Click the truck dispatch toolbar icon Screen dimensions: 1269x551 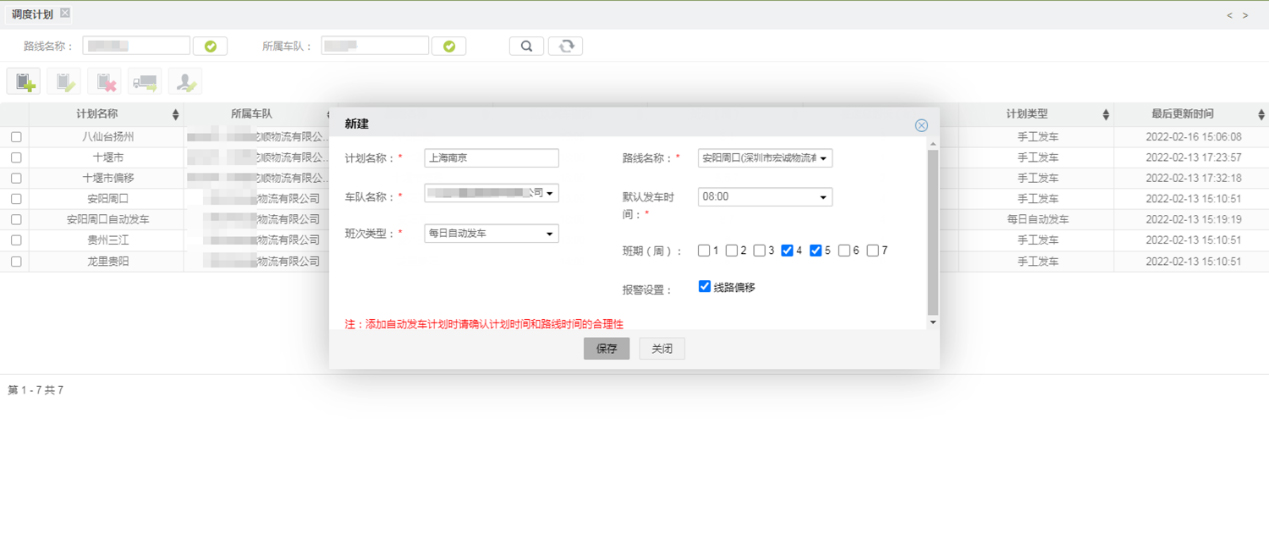click(x=144, y=82)
